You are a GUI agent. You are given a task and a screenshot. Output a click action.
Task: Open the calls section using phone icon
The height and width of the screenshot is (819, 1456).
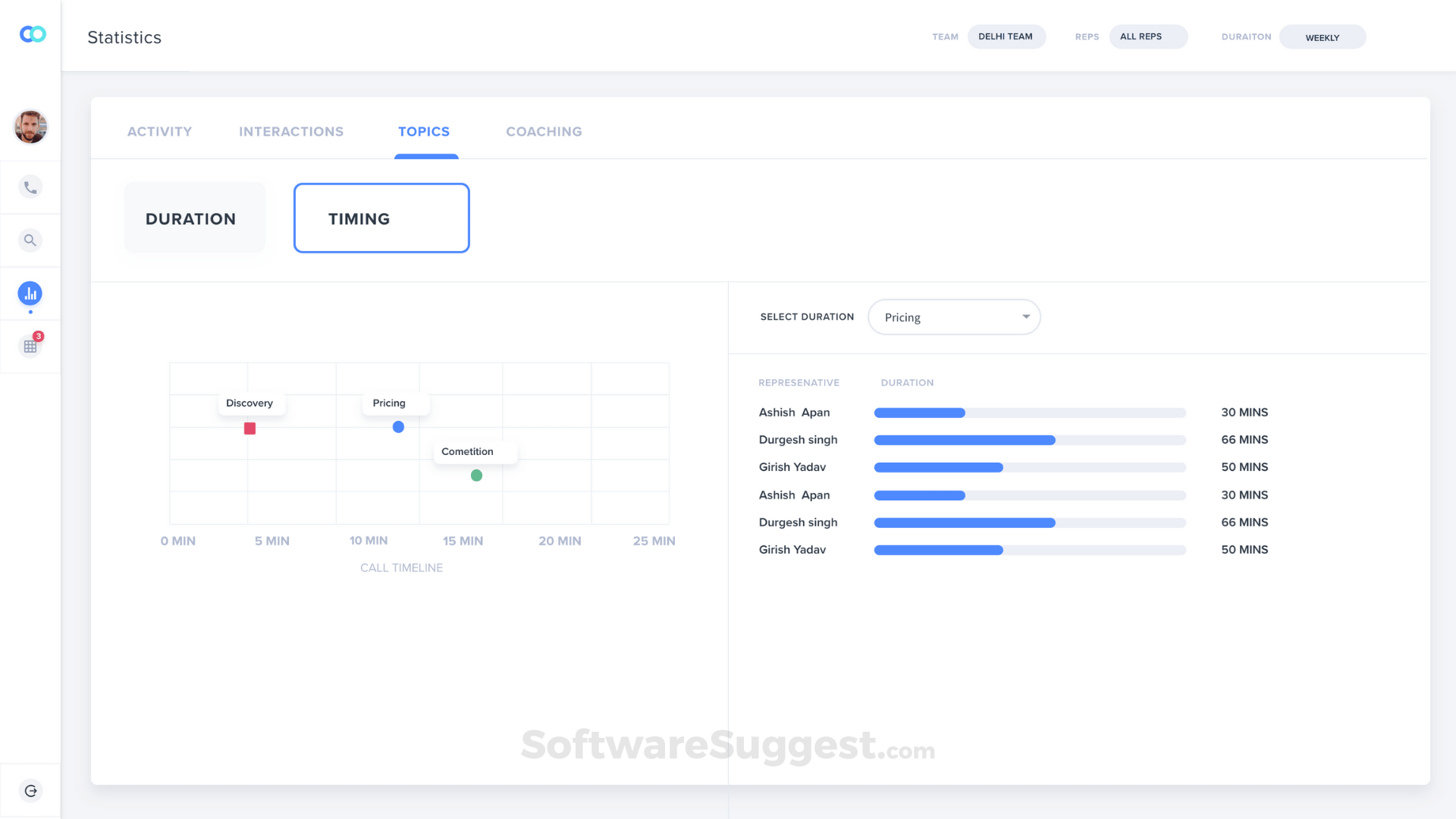pyautogui.click(x=30, y=187)
